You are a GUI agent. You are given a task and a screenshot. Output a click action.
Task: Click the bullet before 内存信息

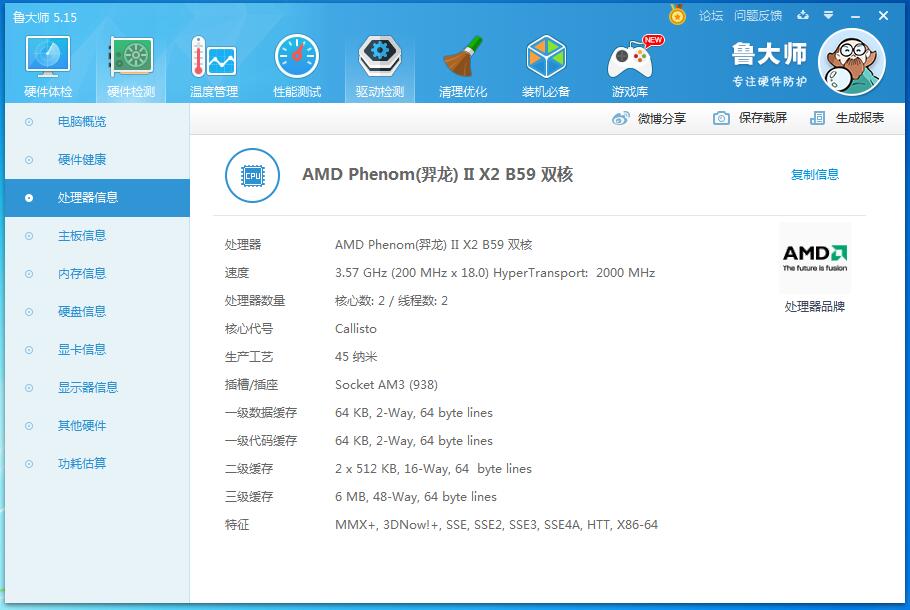pyautogui.click(x=29, y=274)
